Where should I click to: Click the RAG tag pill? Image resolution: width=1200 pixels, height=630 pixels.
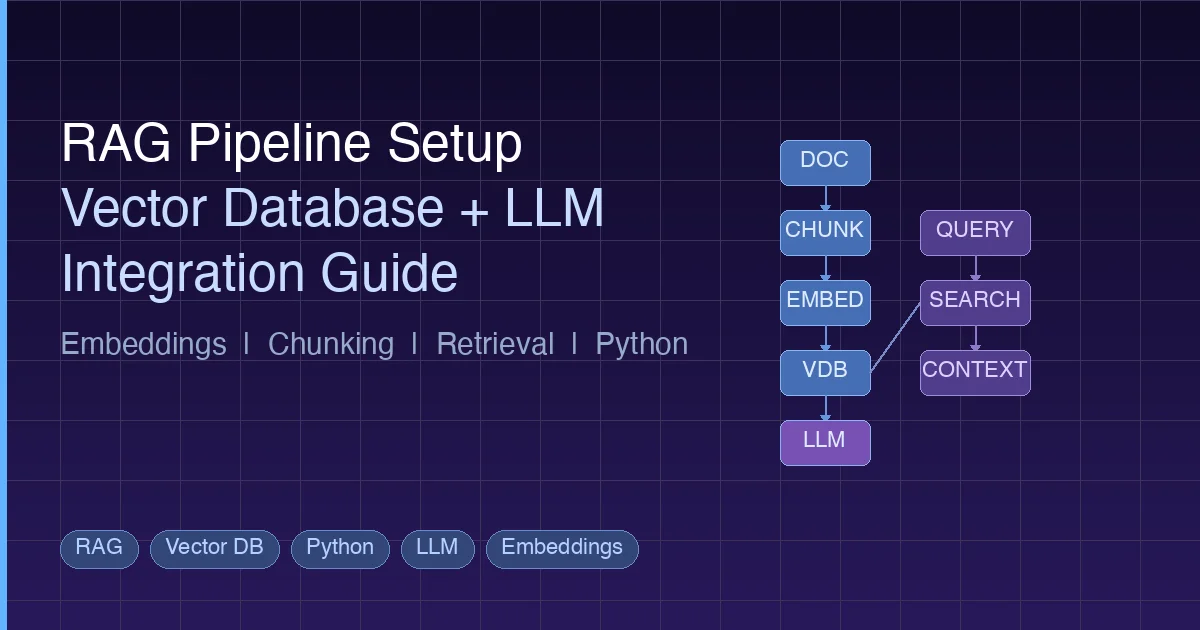99,548
